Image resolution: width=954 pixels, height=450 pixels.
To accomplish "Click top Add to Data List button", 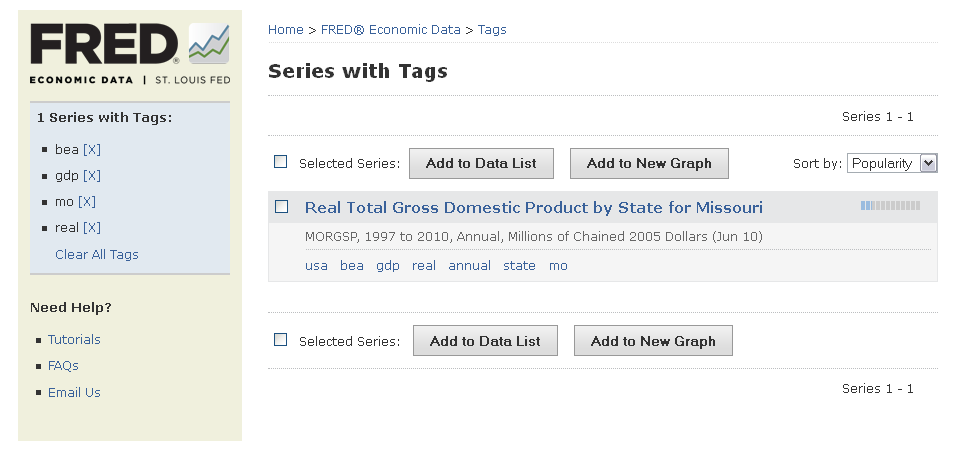I will [x=481, y=164].
